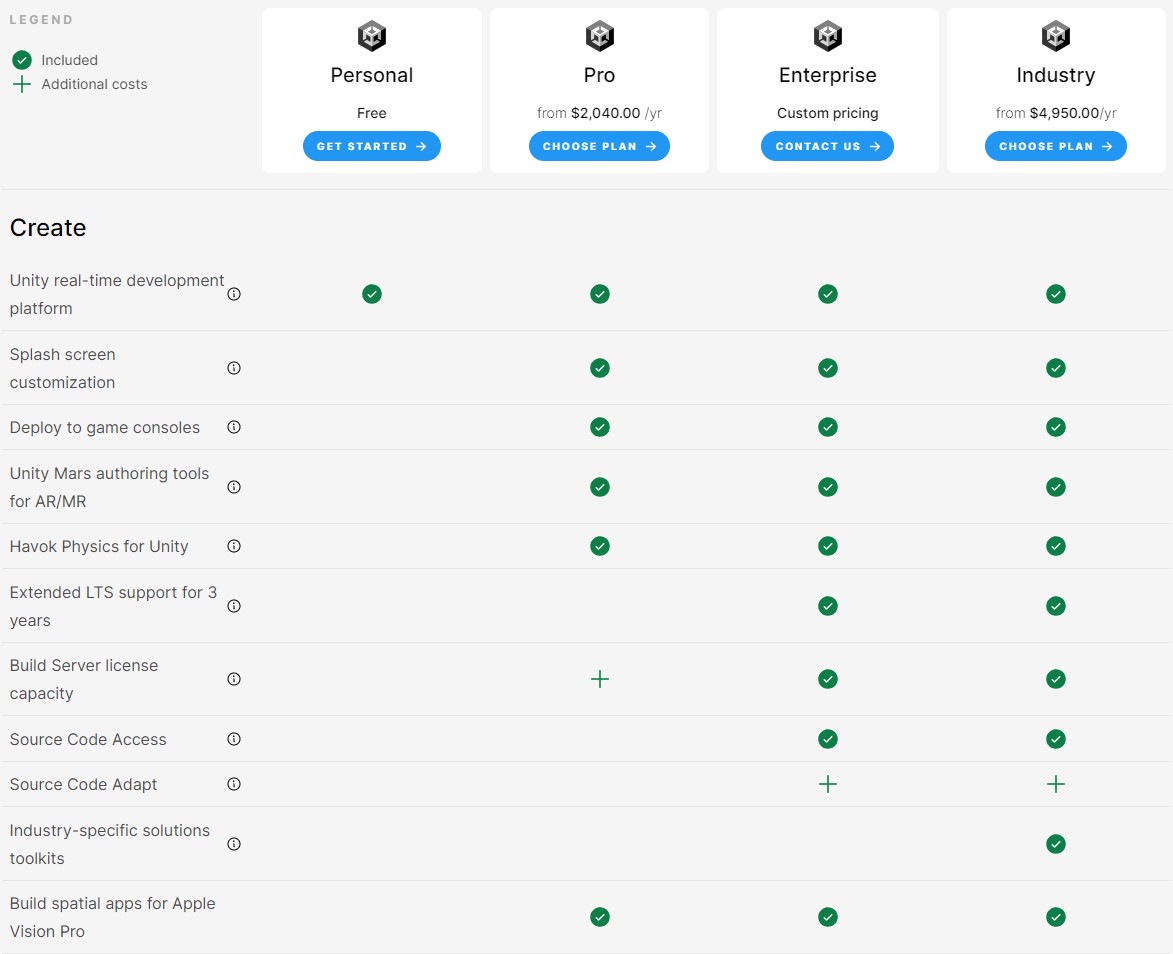Click Industry checkmark for Unity Mars authoring tools
The height and width of the screenshot is (954, 1173).
pos(1056,487)
